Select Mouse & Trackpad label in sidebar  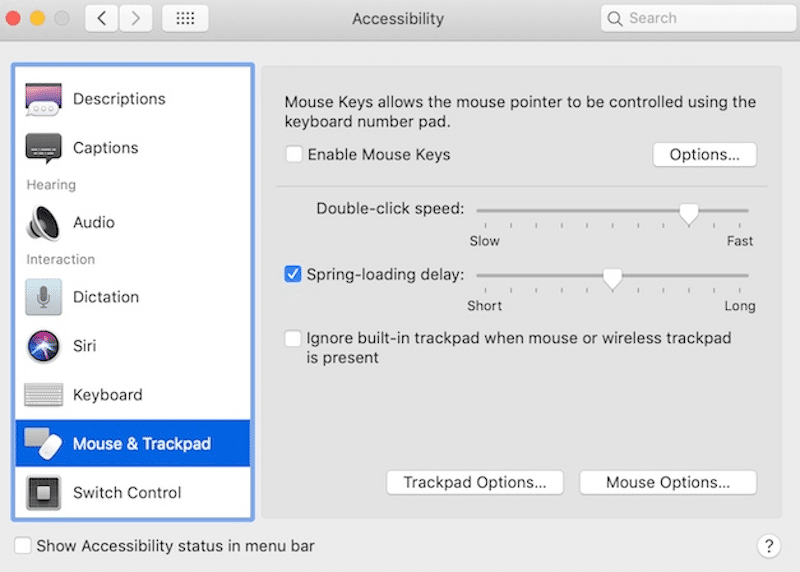(142, 444)
